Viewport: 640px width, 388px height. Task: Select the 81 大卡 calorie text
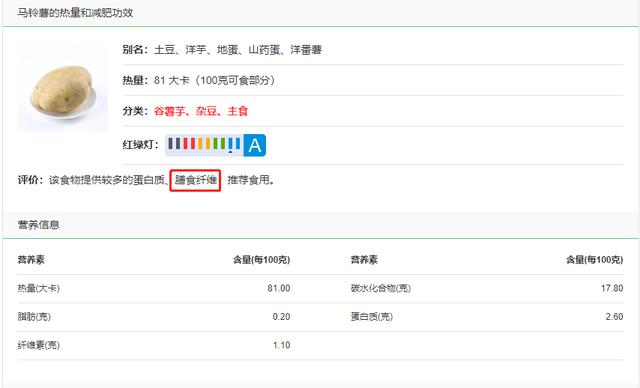click(171, 80)
